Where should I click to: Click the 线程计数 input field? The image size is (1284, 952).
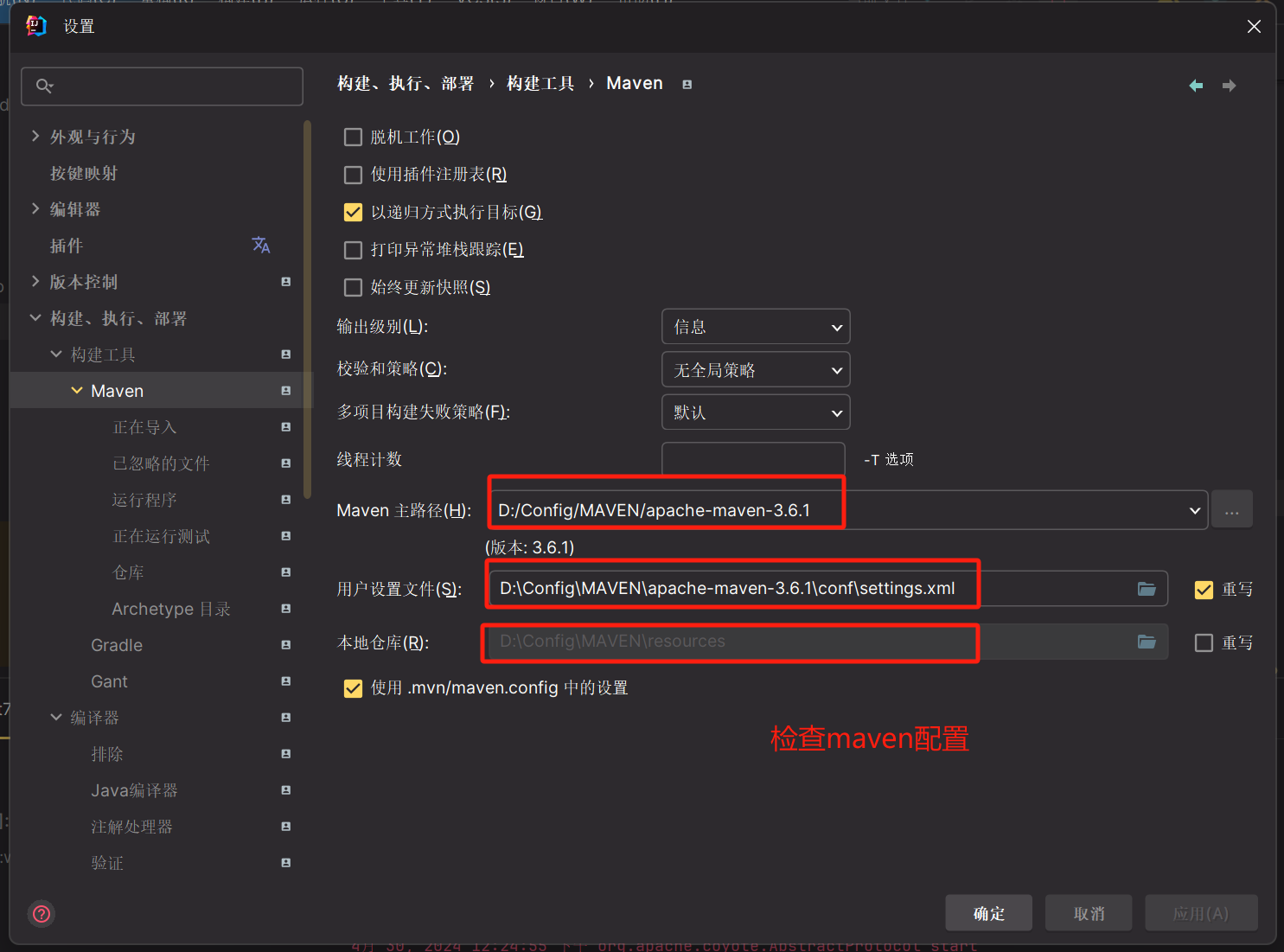(753, 459)
